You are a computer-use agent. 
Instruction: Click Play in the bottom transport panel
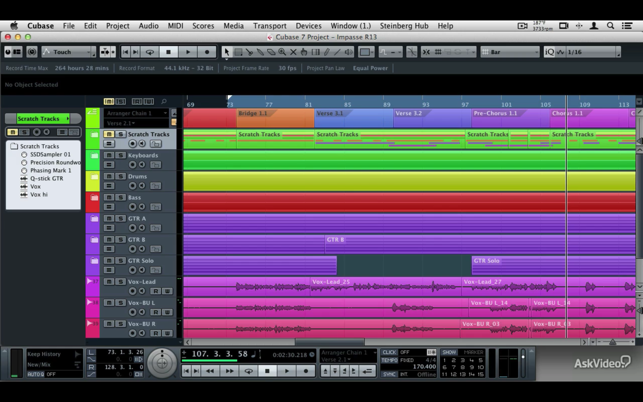(287, 371)
